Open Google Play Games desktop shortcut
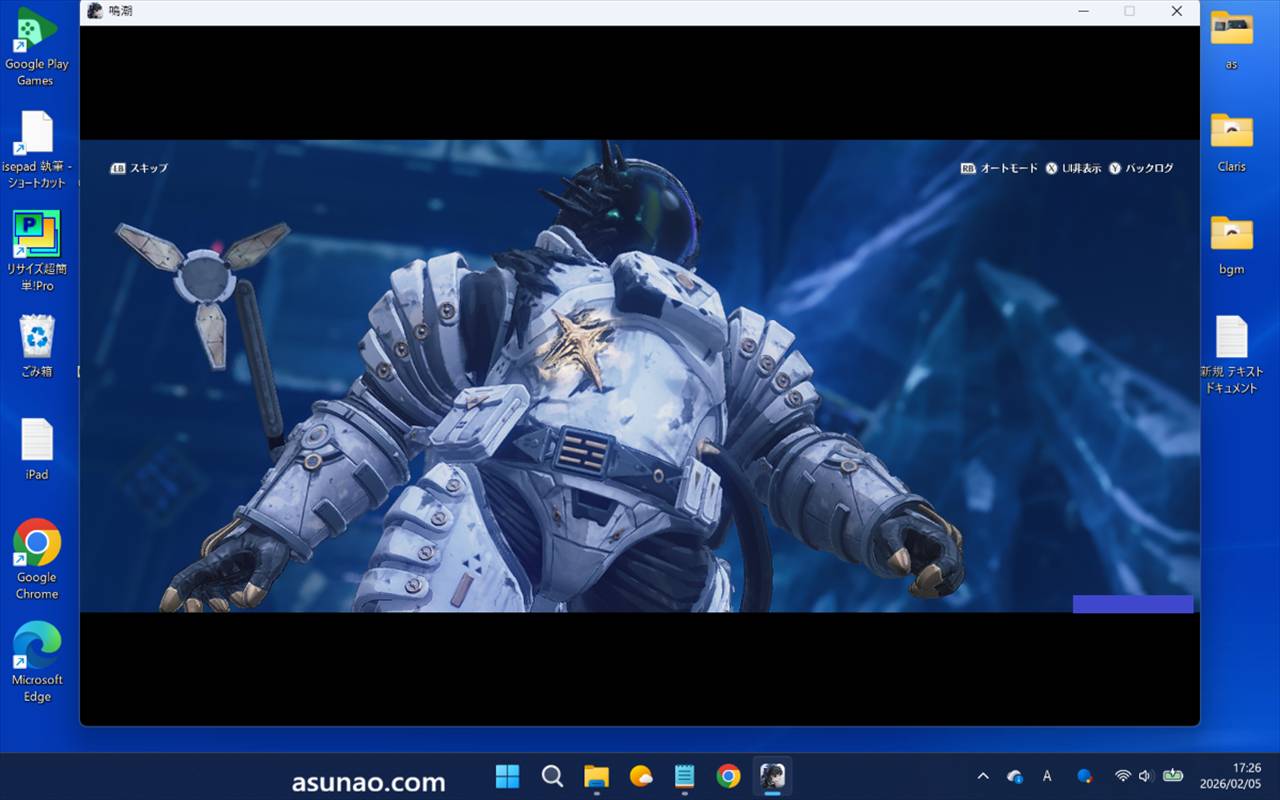Screen dimensions: 1280x800 (x=37, y=46)
